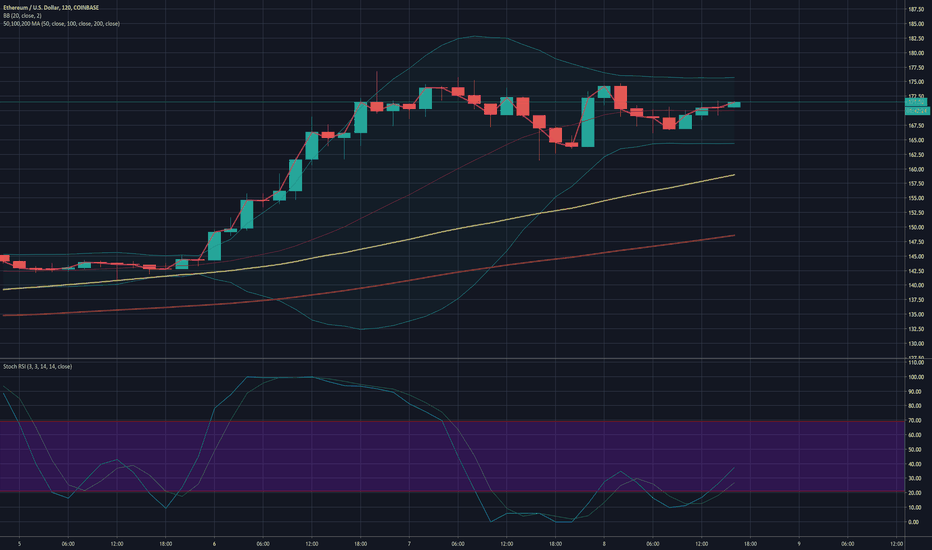Viewport: 932px width, 550px height.
Task: Click the "130.00" price axis label
Action: click(x=916, y=344)
